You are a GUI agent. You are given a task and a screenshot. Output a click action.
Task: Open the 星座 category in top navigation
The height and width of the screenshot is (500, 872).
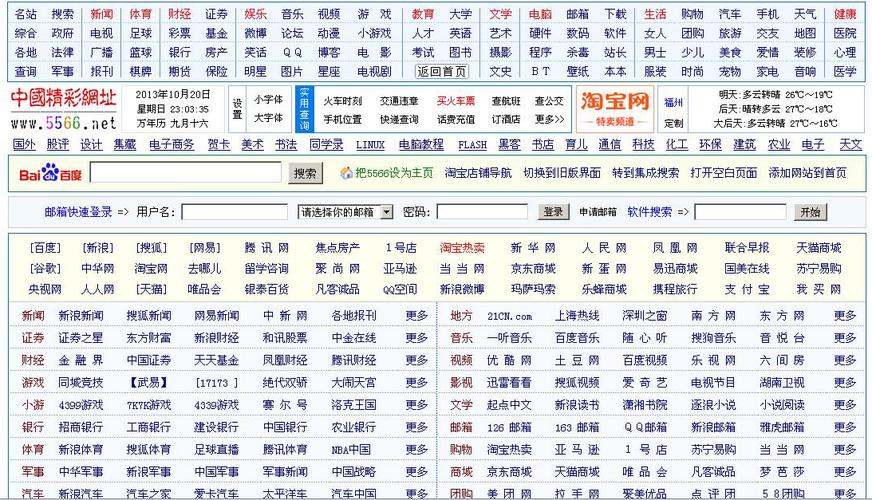point(329,71)
